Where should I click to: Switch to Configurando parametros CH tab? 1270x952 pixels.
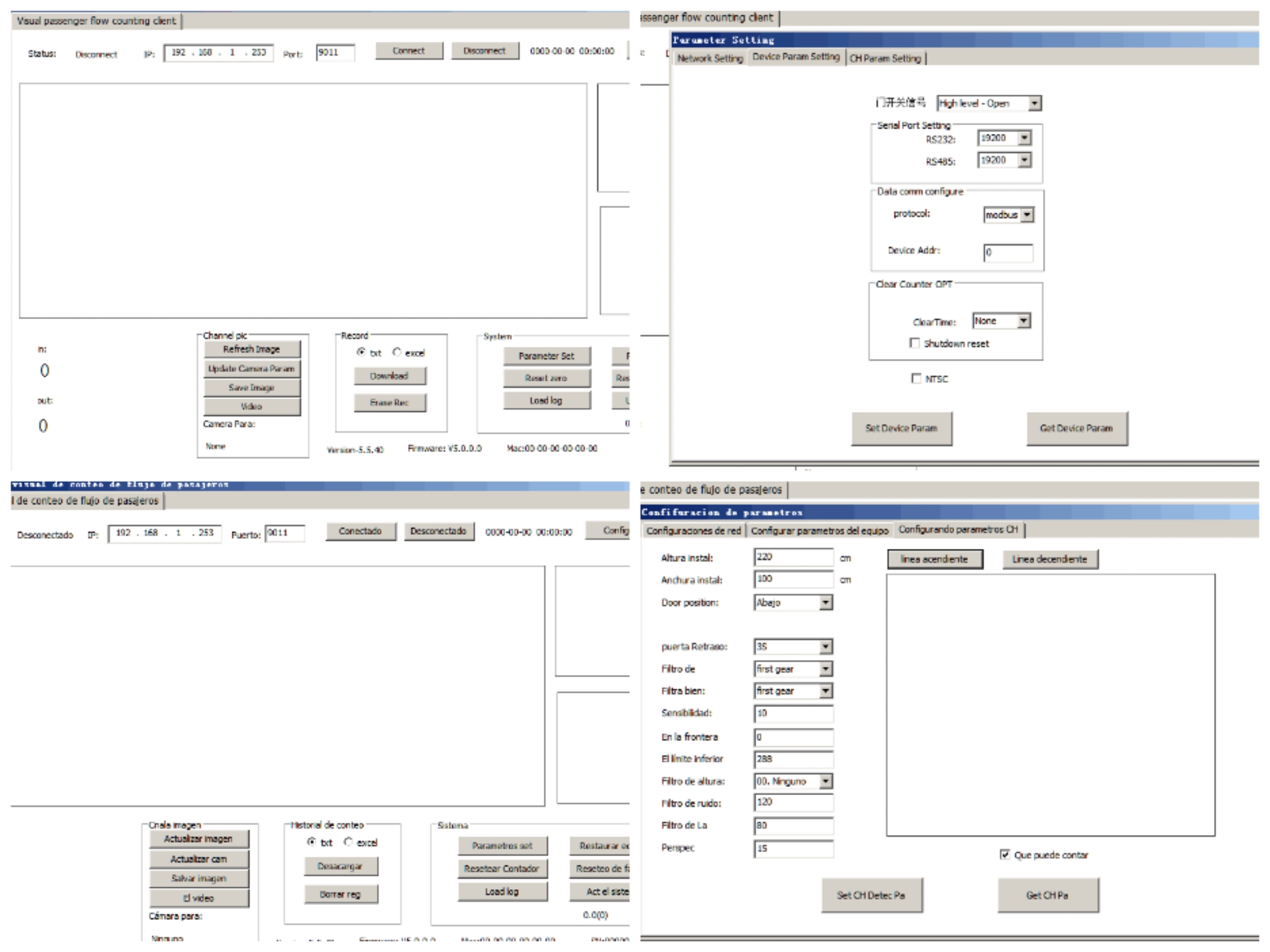[958, 529]
